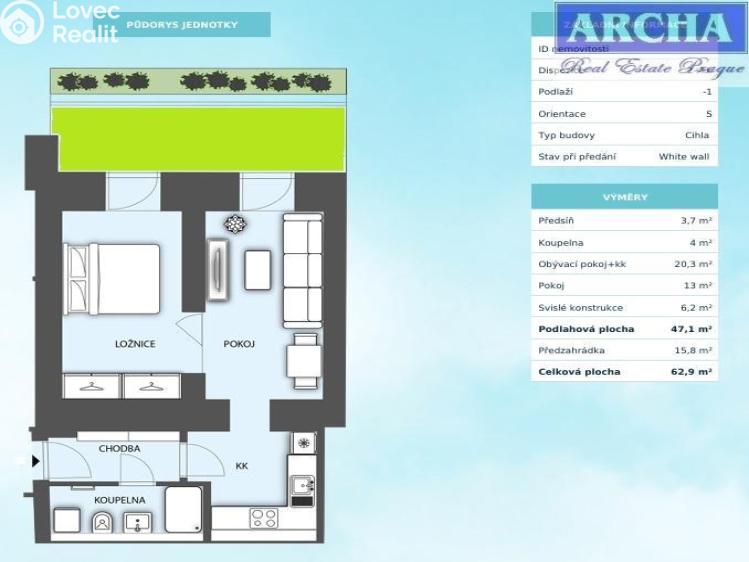Click the Svislé konstrukce row label
Viewport: 749px width, 562px height.
(580, 308)
